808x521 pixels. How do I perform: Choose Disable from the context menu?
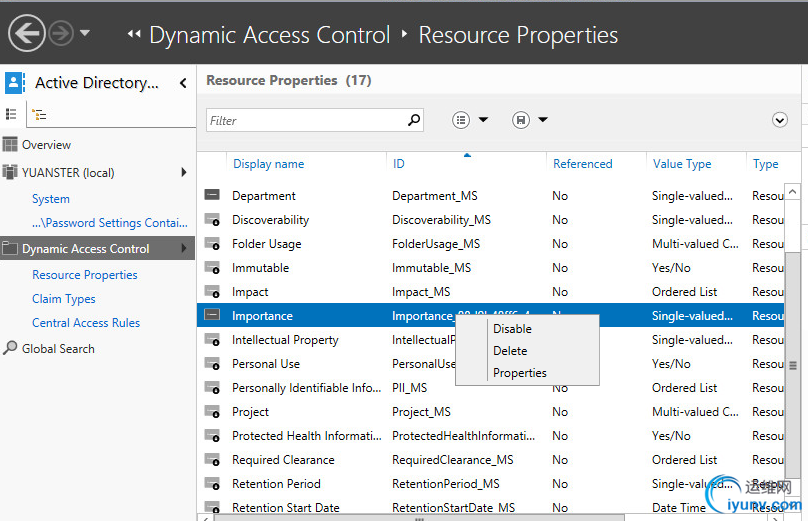(x=512, y=329)
